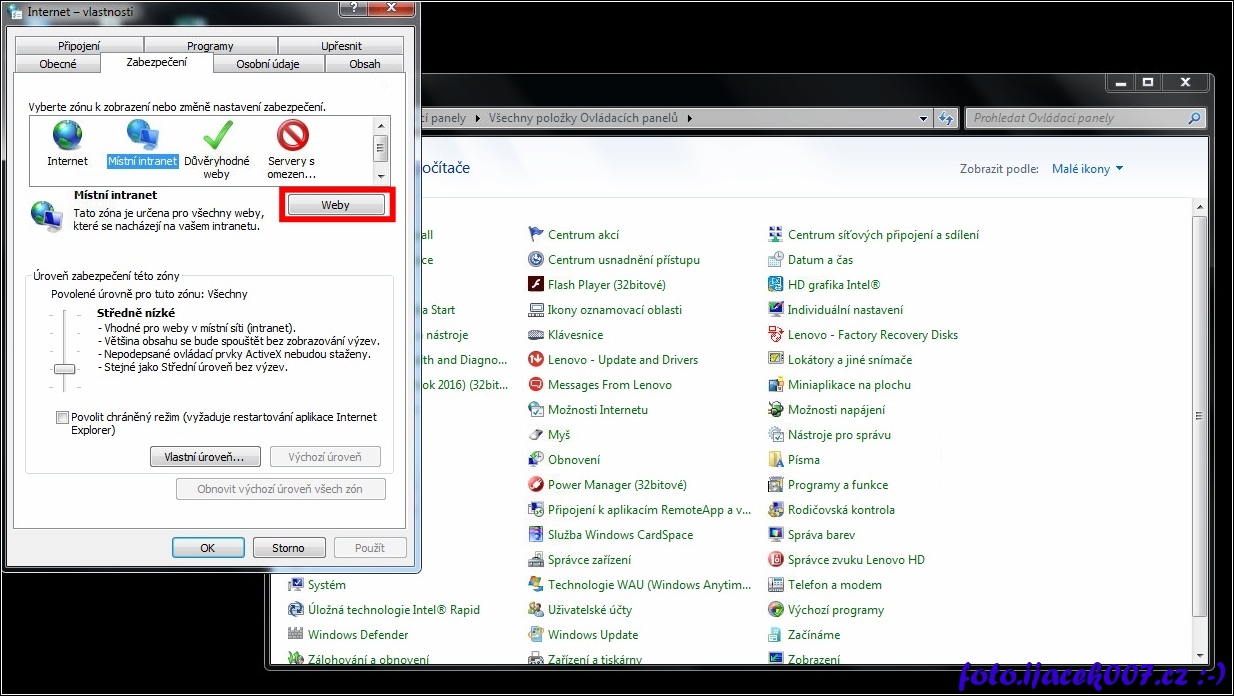1234x696 pixels.
Task: Enable Povolit chráněný režim checkbox
Action: [63, 418]
